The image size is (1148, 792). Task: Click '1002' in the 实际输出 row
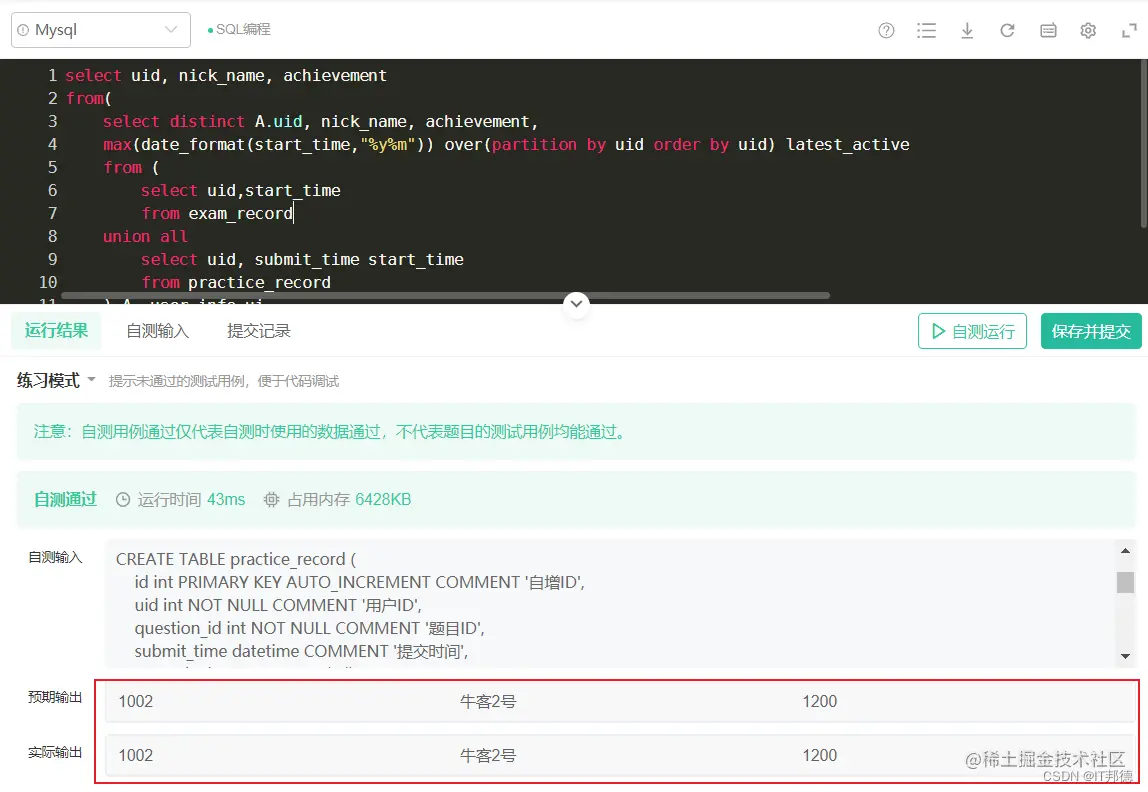pos(136,755)
